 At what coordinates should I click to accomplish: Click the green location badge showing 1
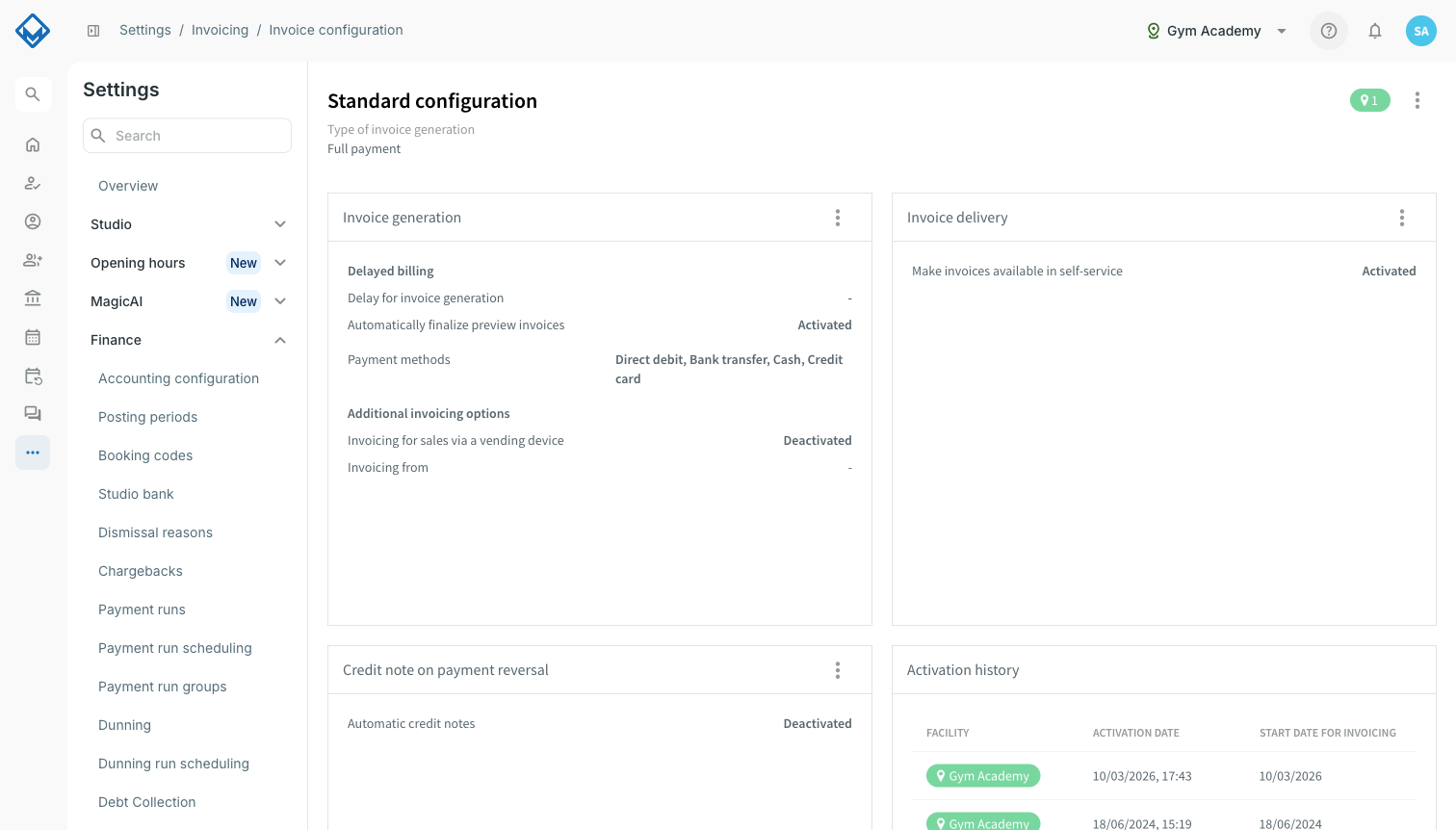click(x=1369, y=100)
